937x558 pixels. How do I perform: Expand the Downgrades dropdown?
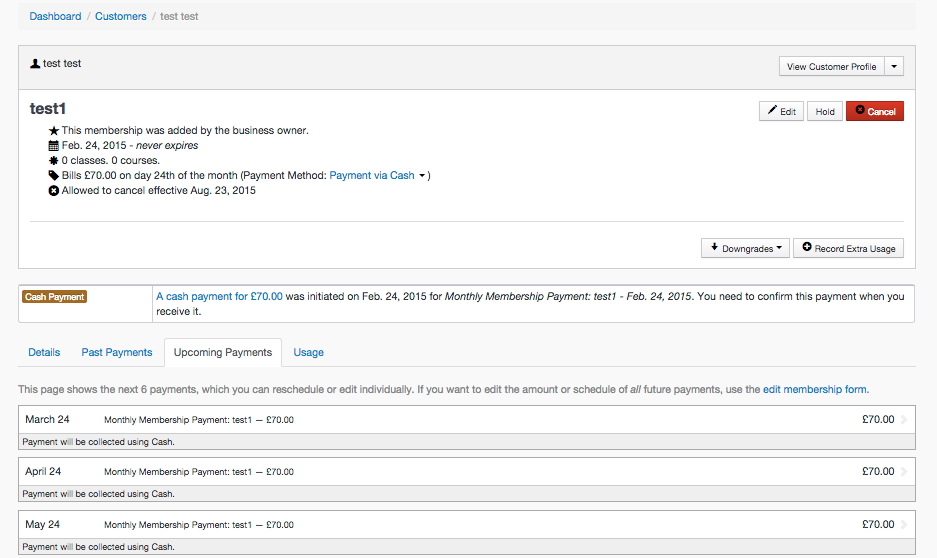pos(745,248)
